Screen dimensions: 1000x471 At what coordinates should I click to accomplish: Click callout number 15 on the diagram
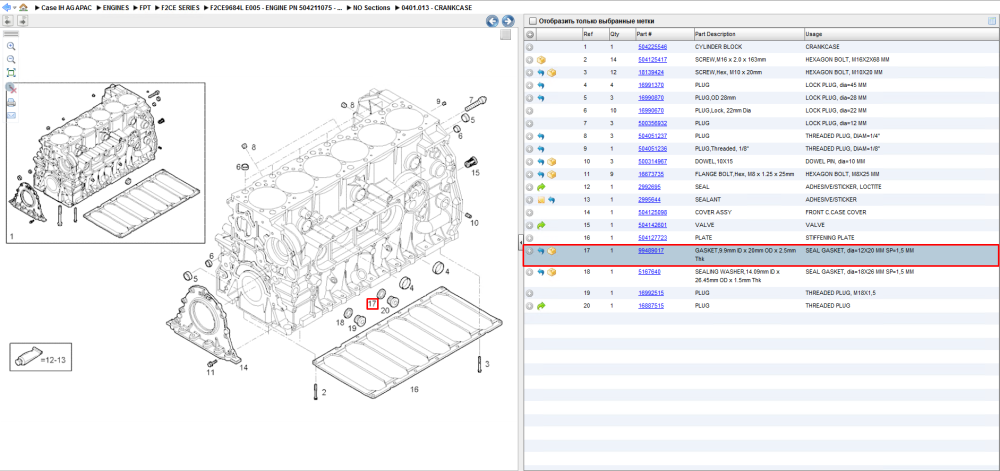coord(475,173)
